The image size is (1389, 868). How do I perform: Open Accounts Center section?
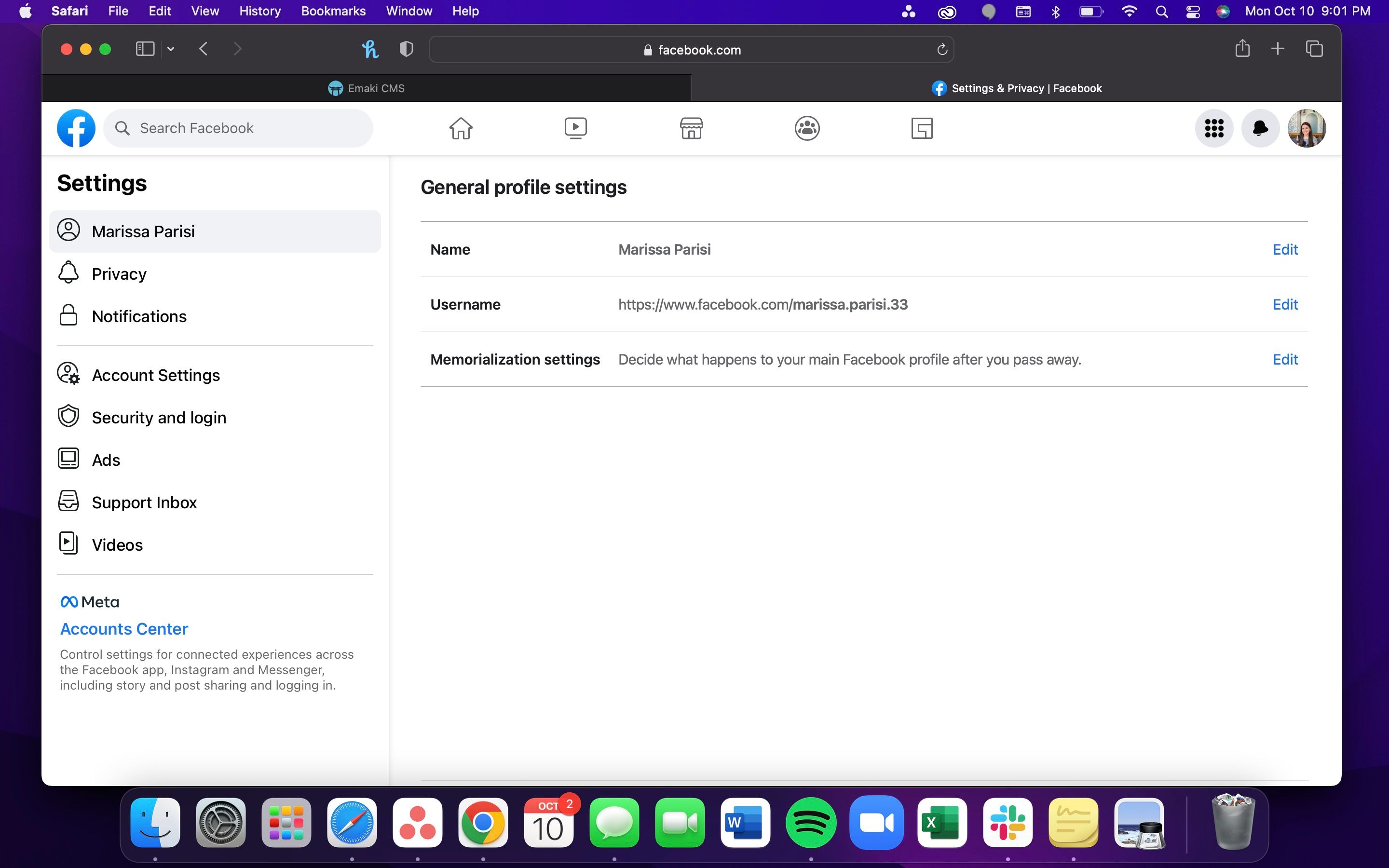coord(123,628)
